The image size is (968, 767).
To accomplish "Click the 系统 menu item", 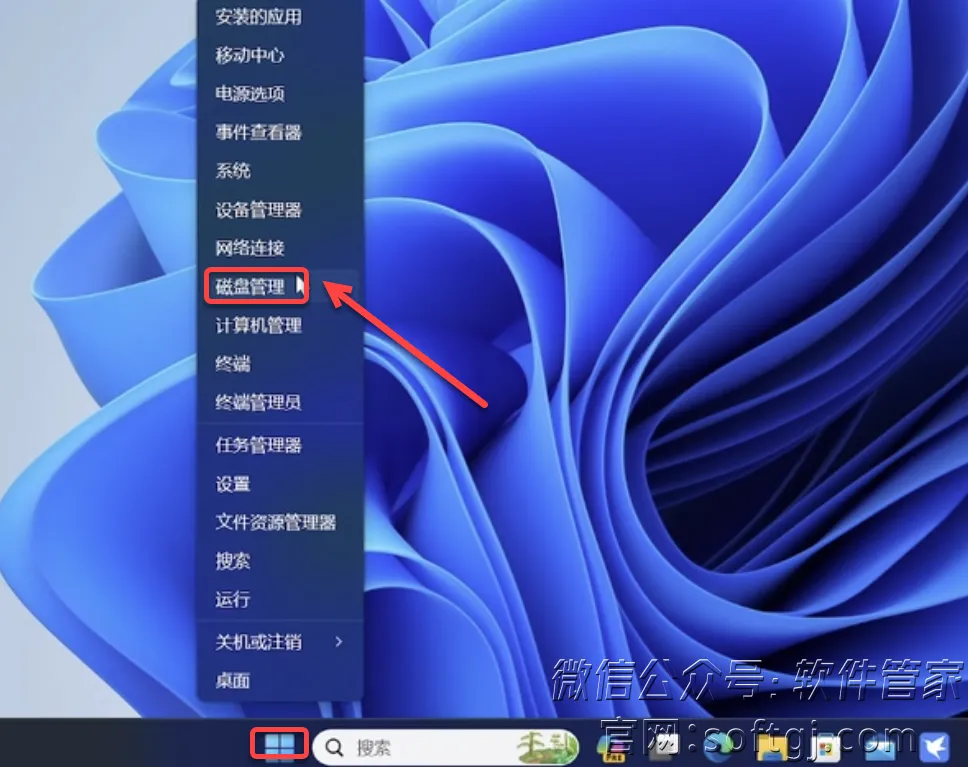I will [280, 170].
